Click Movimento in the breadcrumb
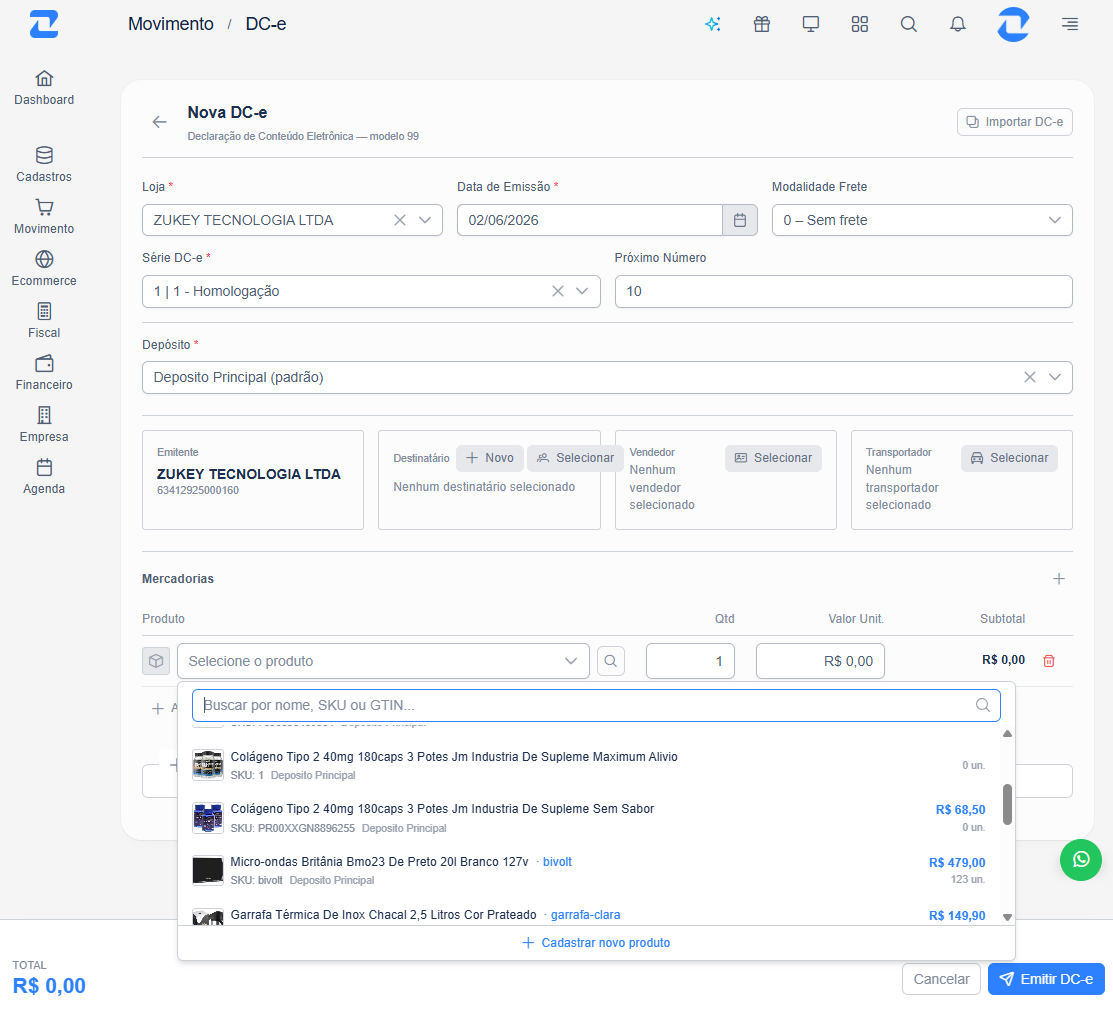This screenshot has width=1113, height=1016. (170, 24)
